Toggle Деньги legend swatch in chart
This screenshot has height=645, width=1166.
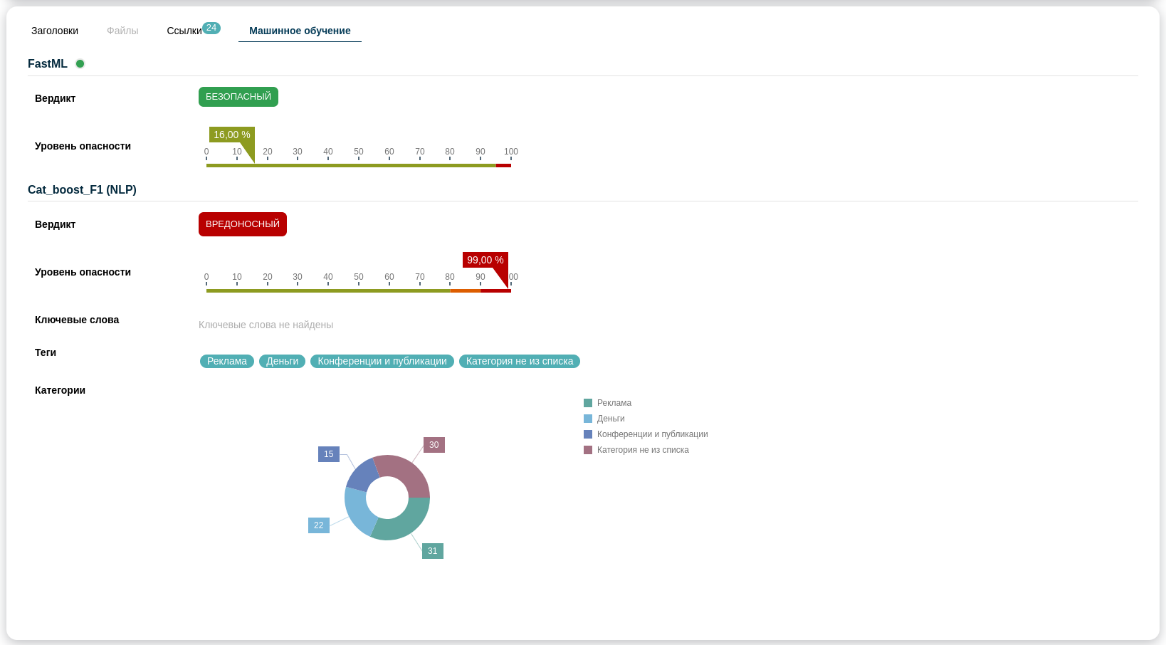coord(588,419)
